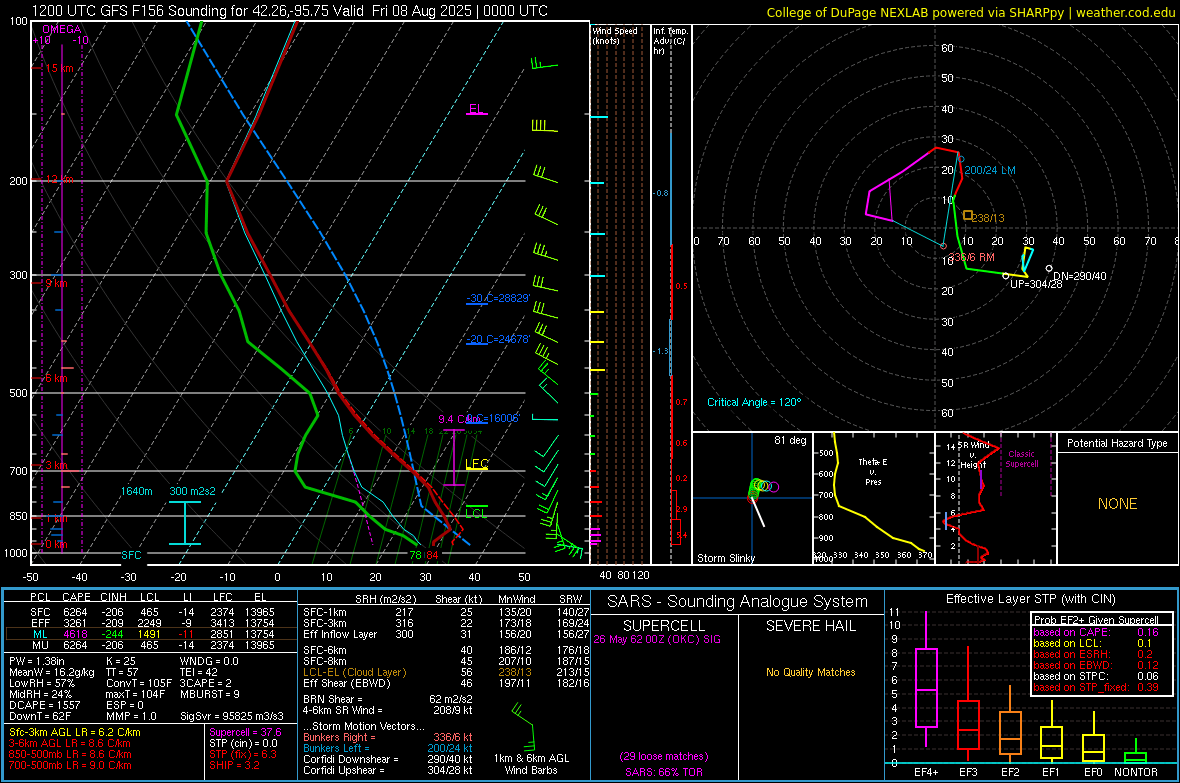Select the MU parcel row

click(151, 644)
